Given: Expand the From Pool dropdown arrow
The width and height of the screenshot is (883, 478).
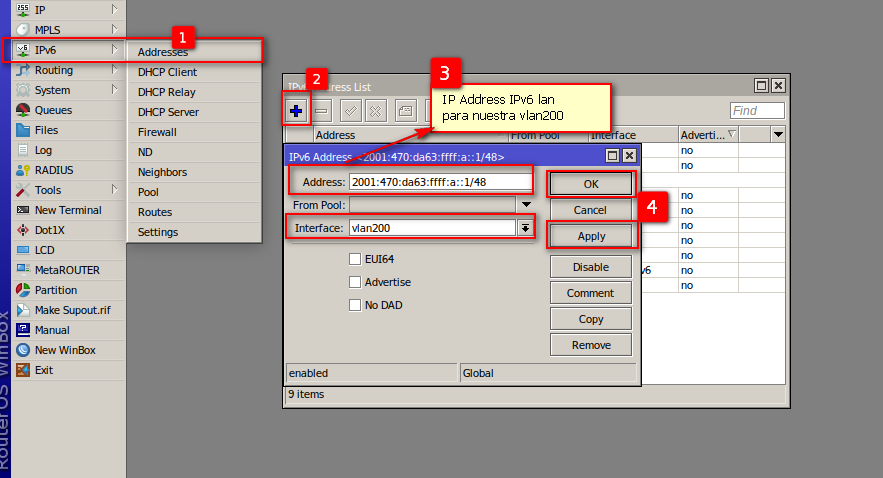Looking at the screenshot, I should pyautogui.click(x=525, y=204).
